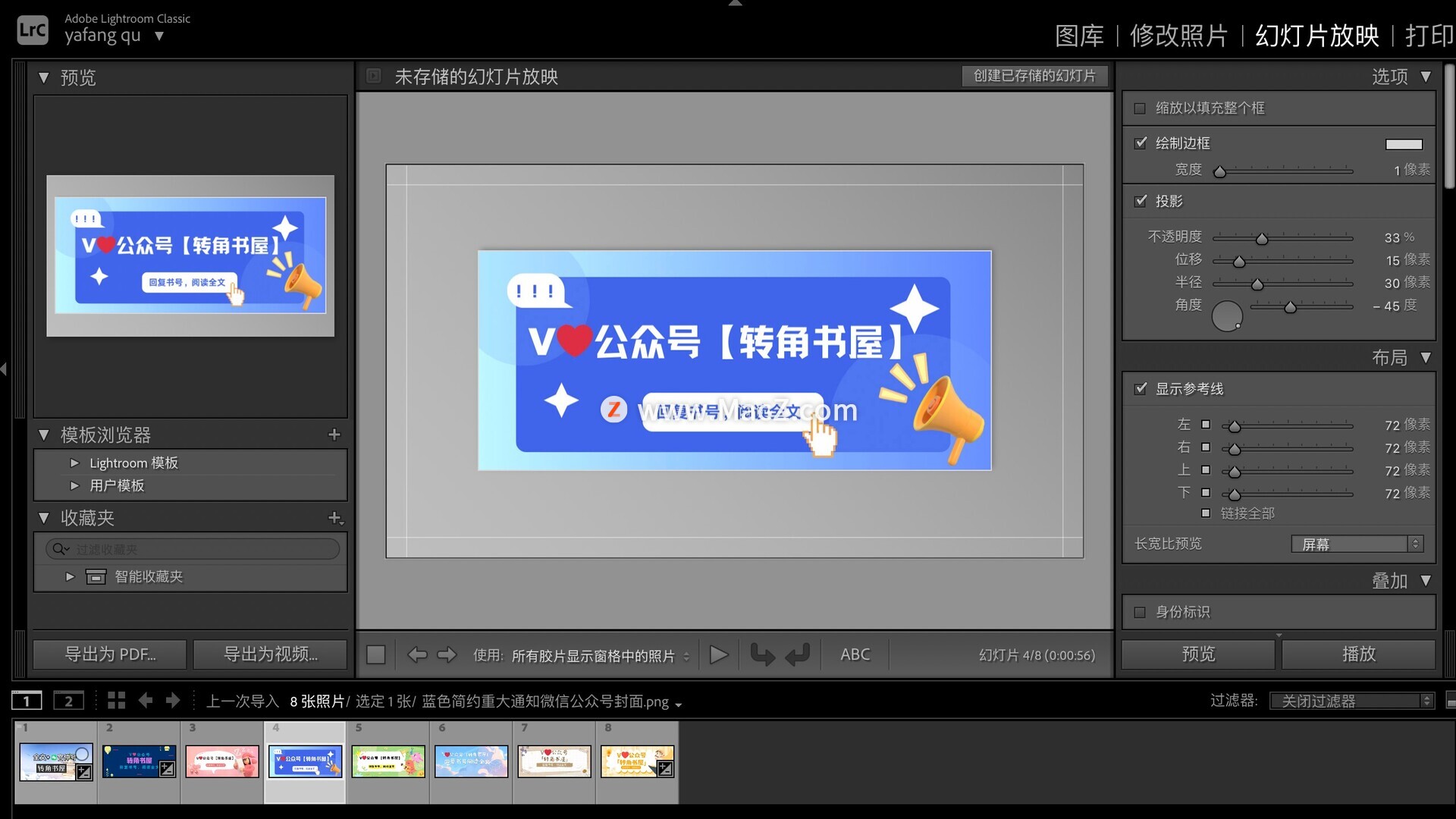Toggle 显示参考线 checkbox
Viewport: 1456px width, 819px height.
coord(1141,389)
